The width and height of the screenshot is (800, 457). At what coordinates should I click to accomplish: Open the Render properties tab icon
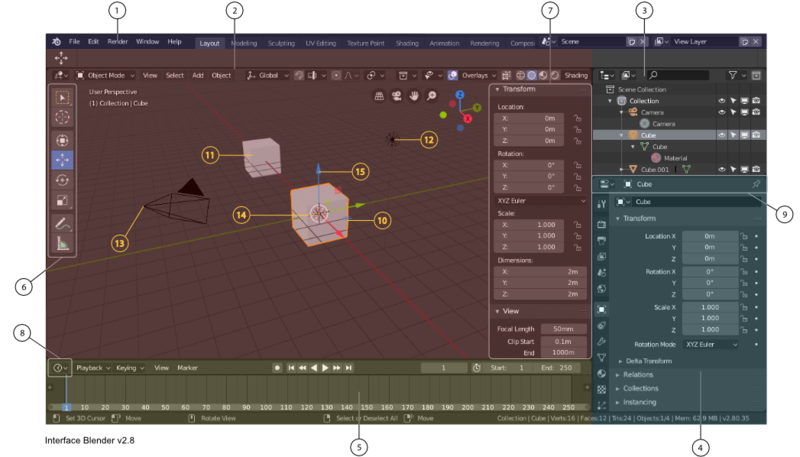point(602,224)
